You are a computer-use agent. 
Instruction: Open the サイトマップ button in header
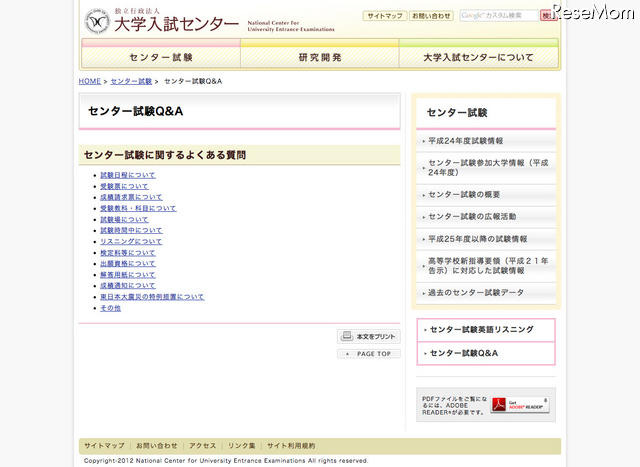tap(384, 16)
